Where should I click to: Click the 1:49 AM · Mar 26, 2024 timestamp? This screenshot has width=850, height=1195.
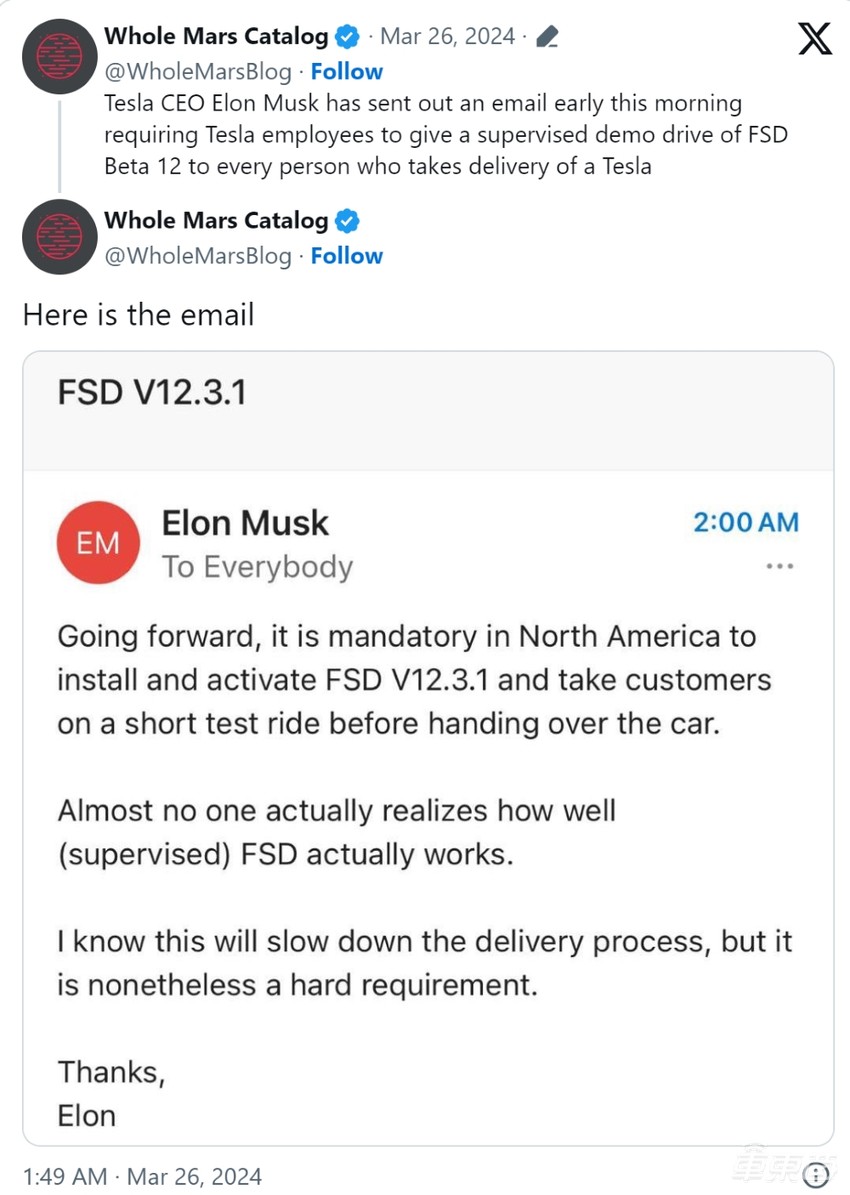142,1176
